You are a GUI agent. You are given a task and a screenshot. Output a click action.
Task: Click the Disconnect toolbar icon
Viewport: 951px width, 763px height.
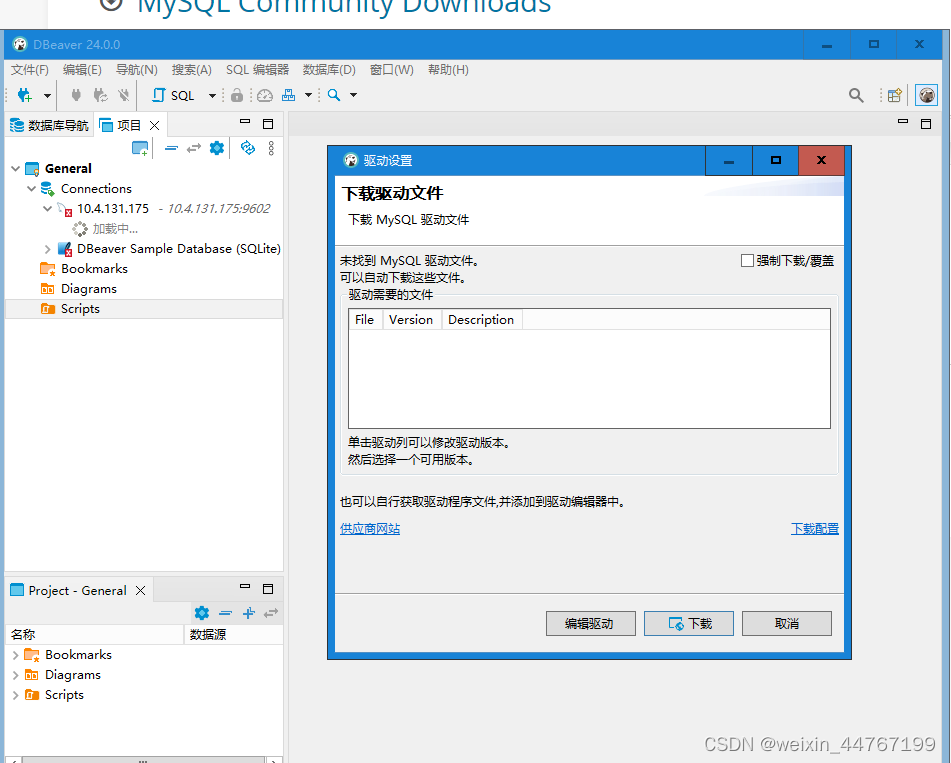pyautogui.click(x=123, y=95)
